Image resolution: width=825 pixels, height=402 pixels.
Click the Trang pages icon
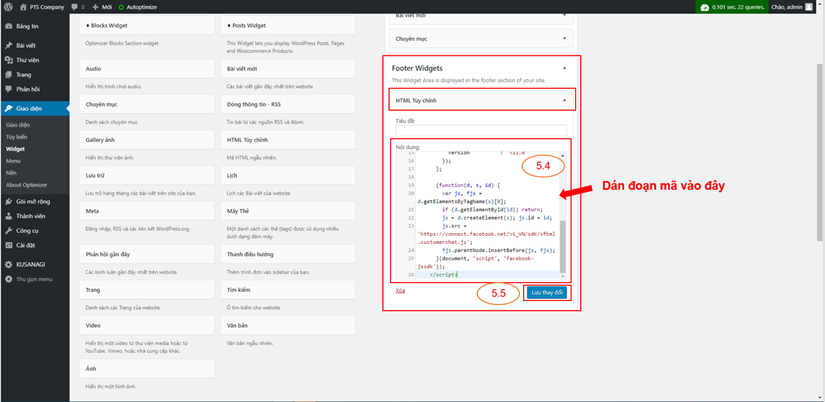pos(8,75)
